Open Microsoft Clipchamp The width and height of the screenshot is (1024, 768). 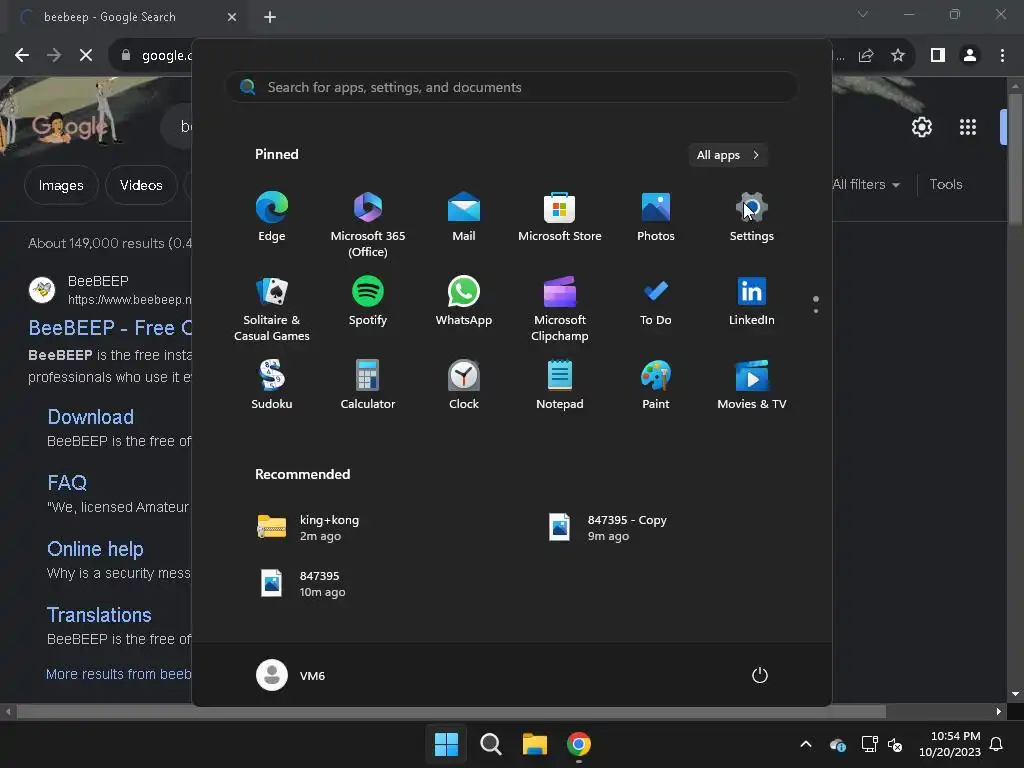point(560,309)
